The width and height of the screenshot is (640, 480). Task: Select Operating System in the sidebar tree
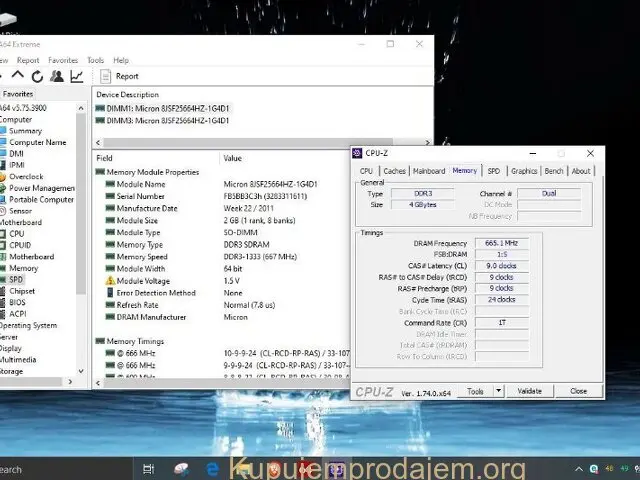point(28,325)
